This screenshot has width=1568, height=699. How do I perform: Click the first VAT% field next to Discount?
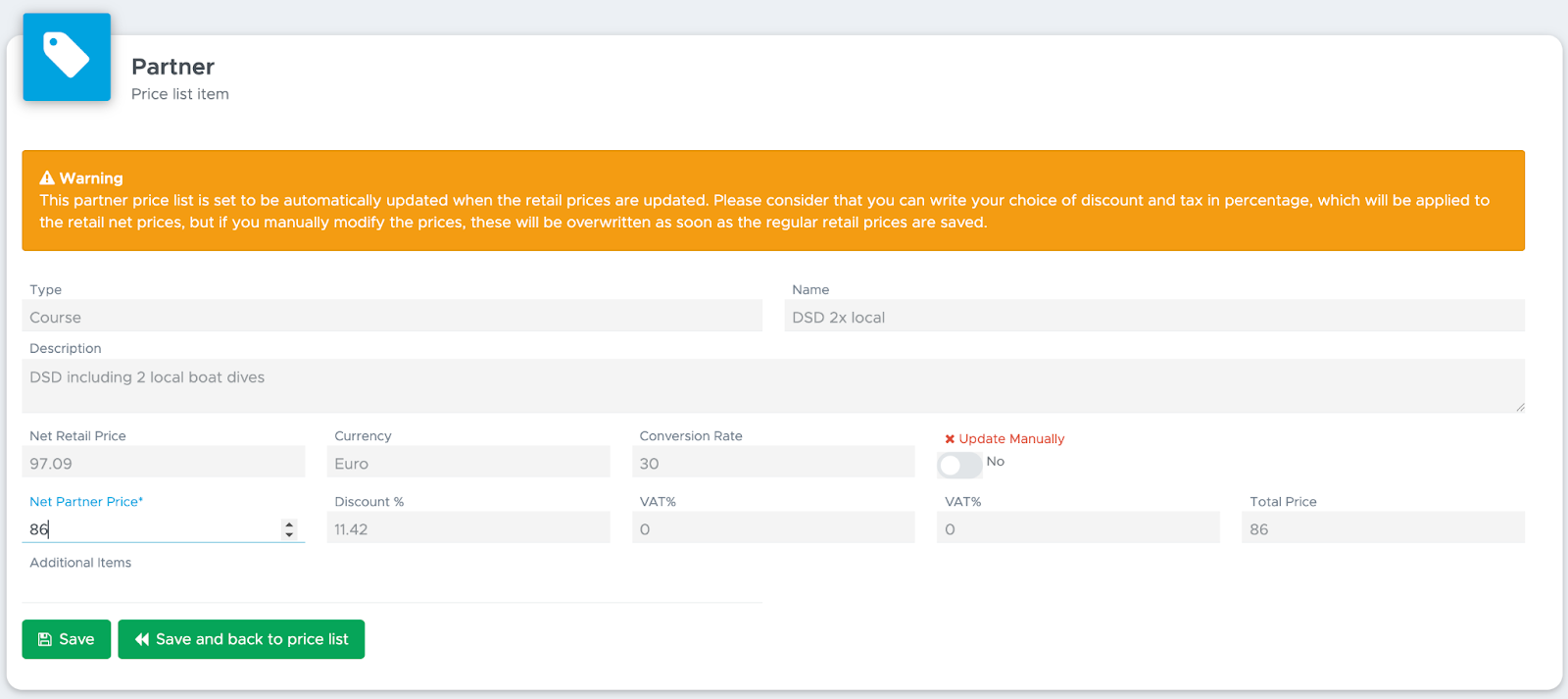(773, 528)
